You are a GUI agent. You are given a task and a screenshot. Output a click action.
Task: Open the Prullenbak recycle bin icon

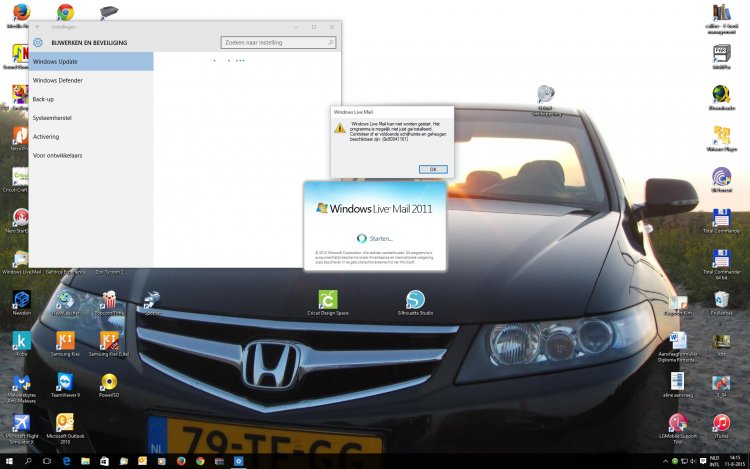[x=721, y=300]
